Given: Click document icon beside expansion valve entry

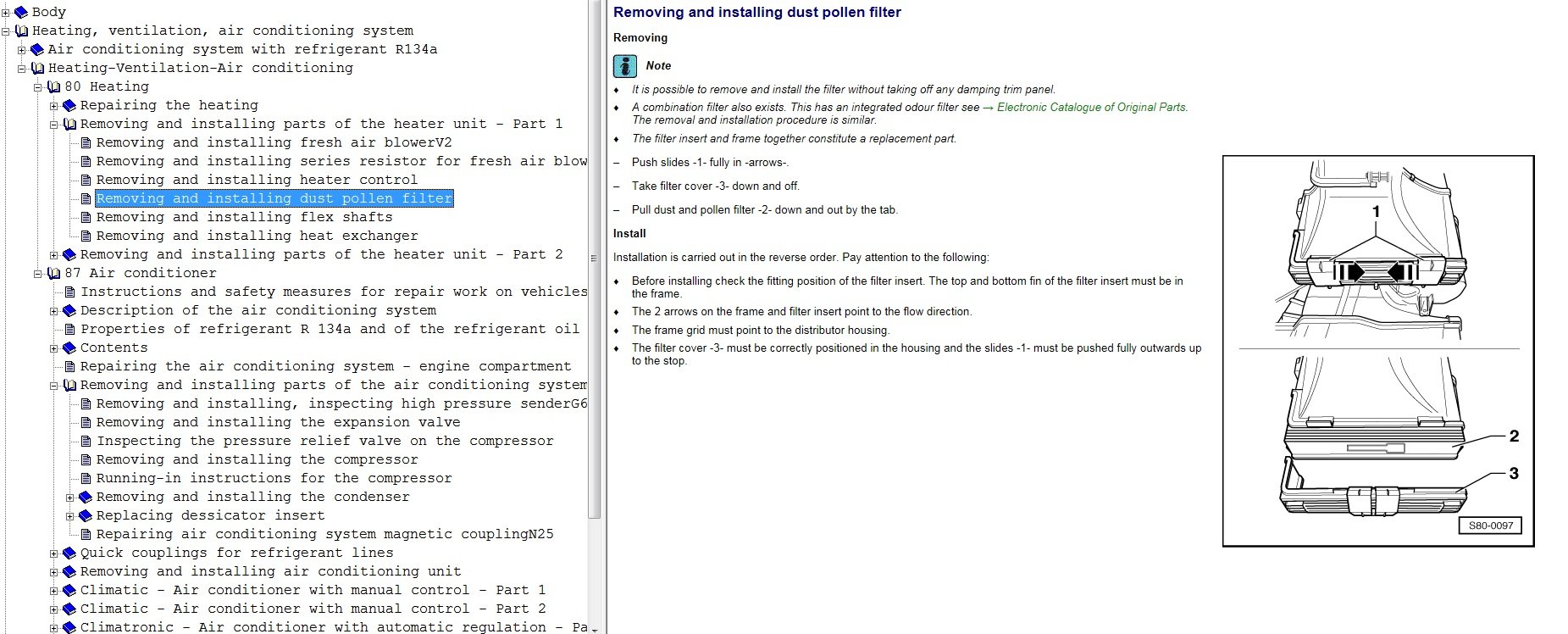Looking at the screenshot, I should pyautogui.click(x=86, y=423).
